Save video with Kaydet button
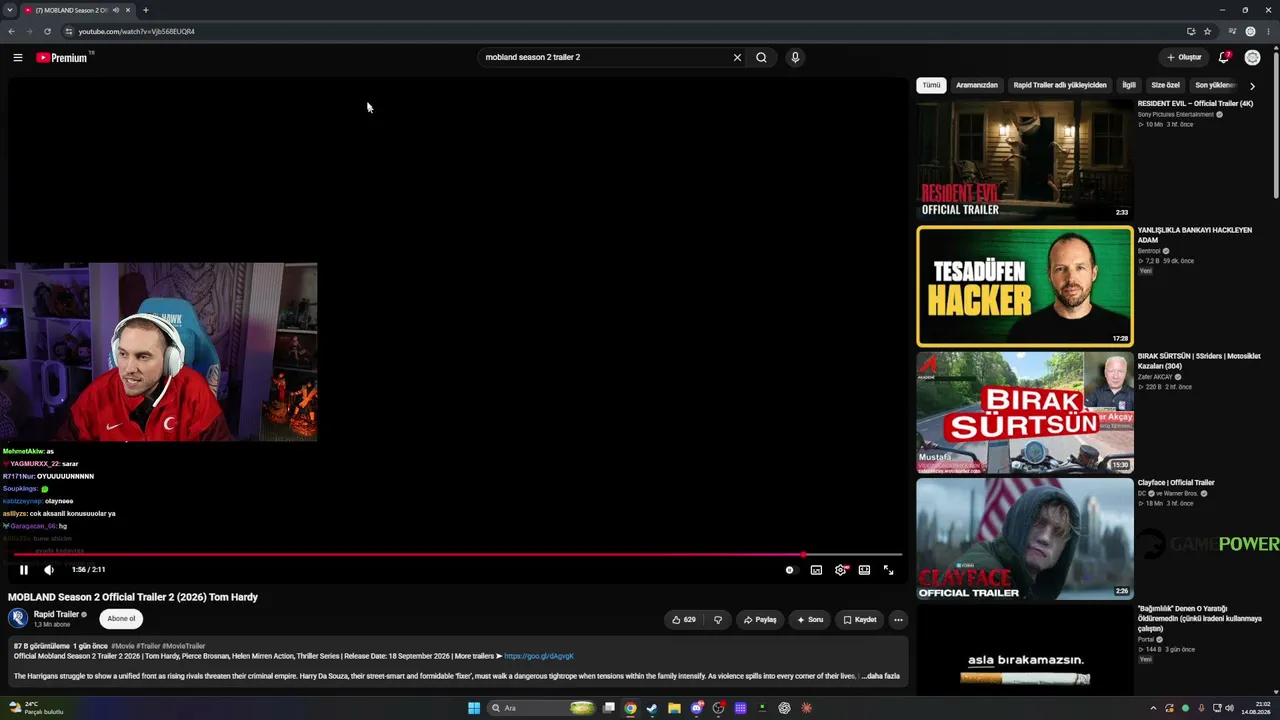 (x=860, y=620)
